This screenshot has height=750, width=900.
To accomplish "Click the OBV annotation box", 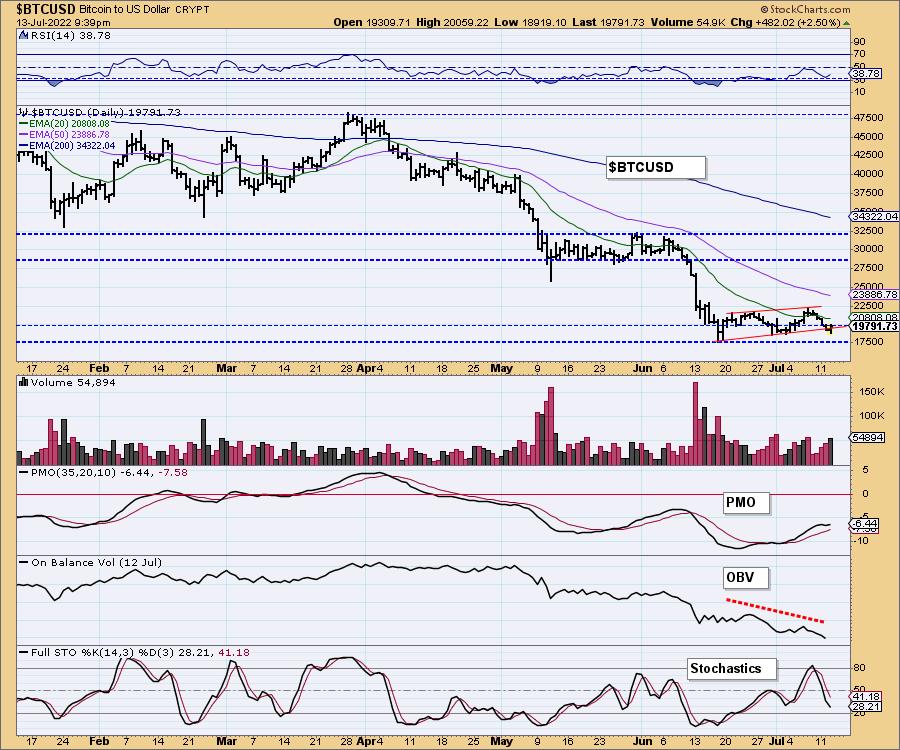I will click(746, 577).
